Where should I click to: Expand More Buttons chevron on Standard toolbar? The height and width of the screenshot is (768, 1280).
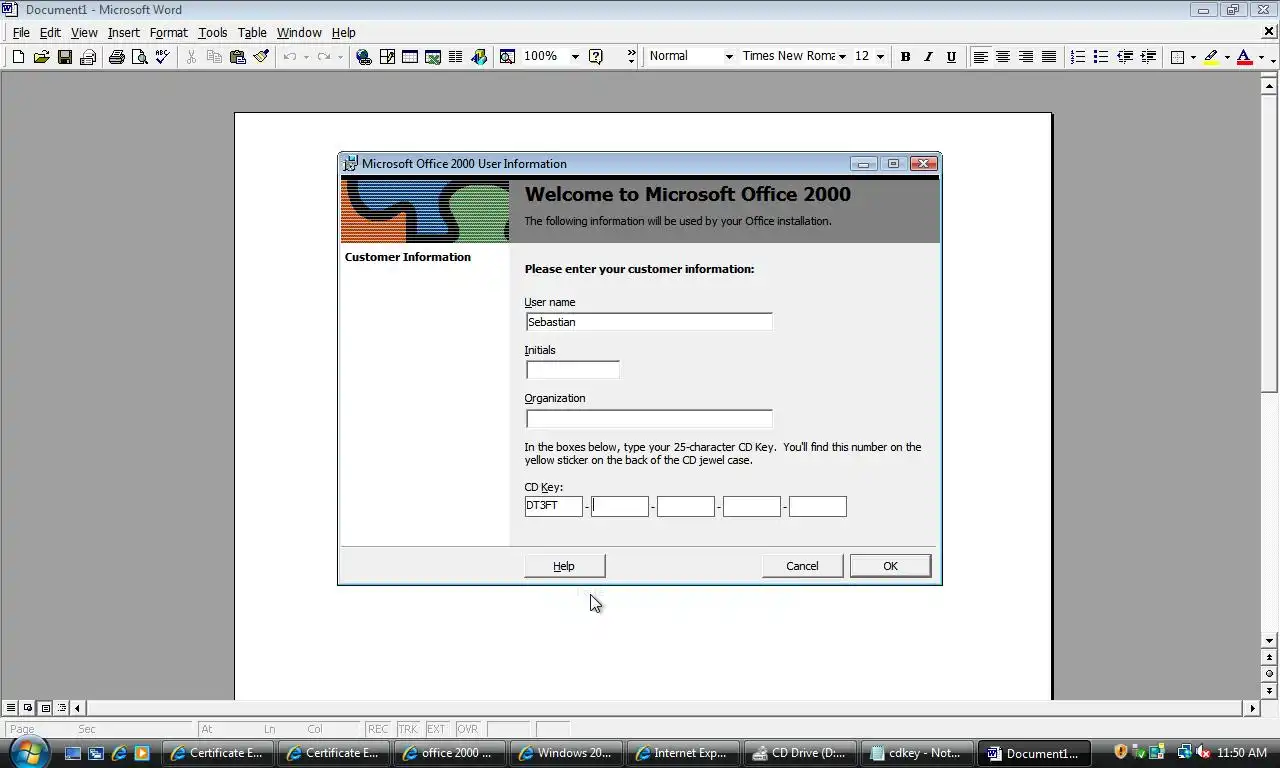[x=631, y=57]
